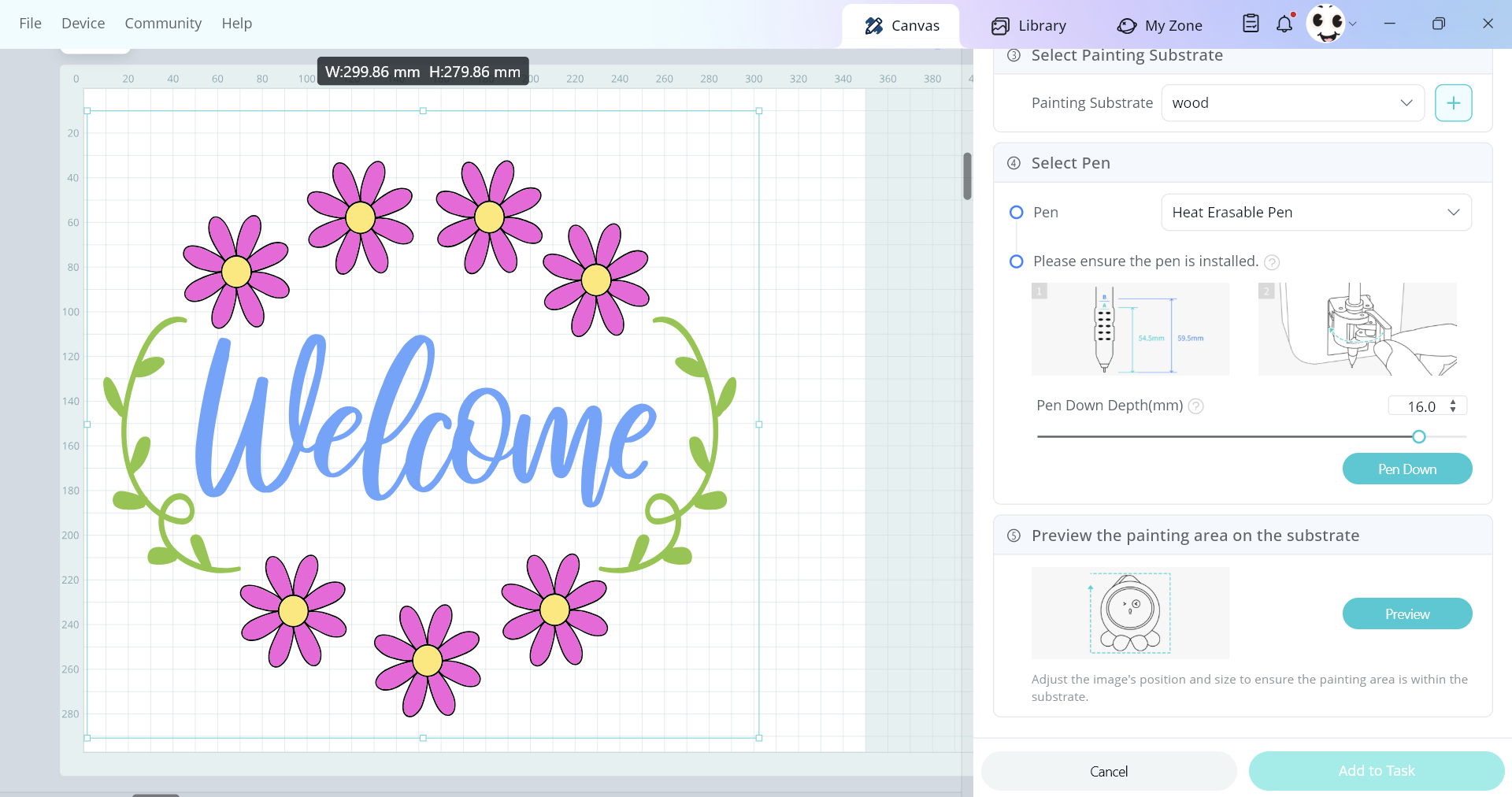Click the user avatar icon
This screenshot has width=1512, height=797.
[x=1326, y=24]
